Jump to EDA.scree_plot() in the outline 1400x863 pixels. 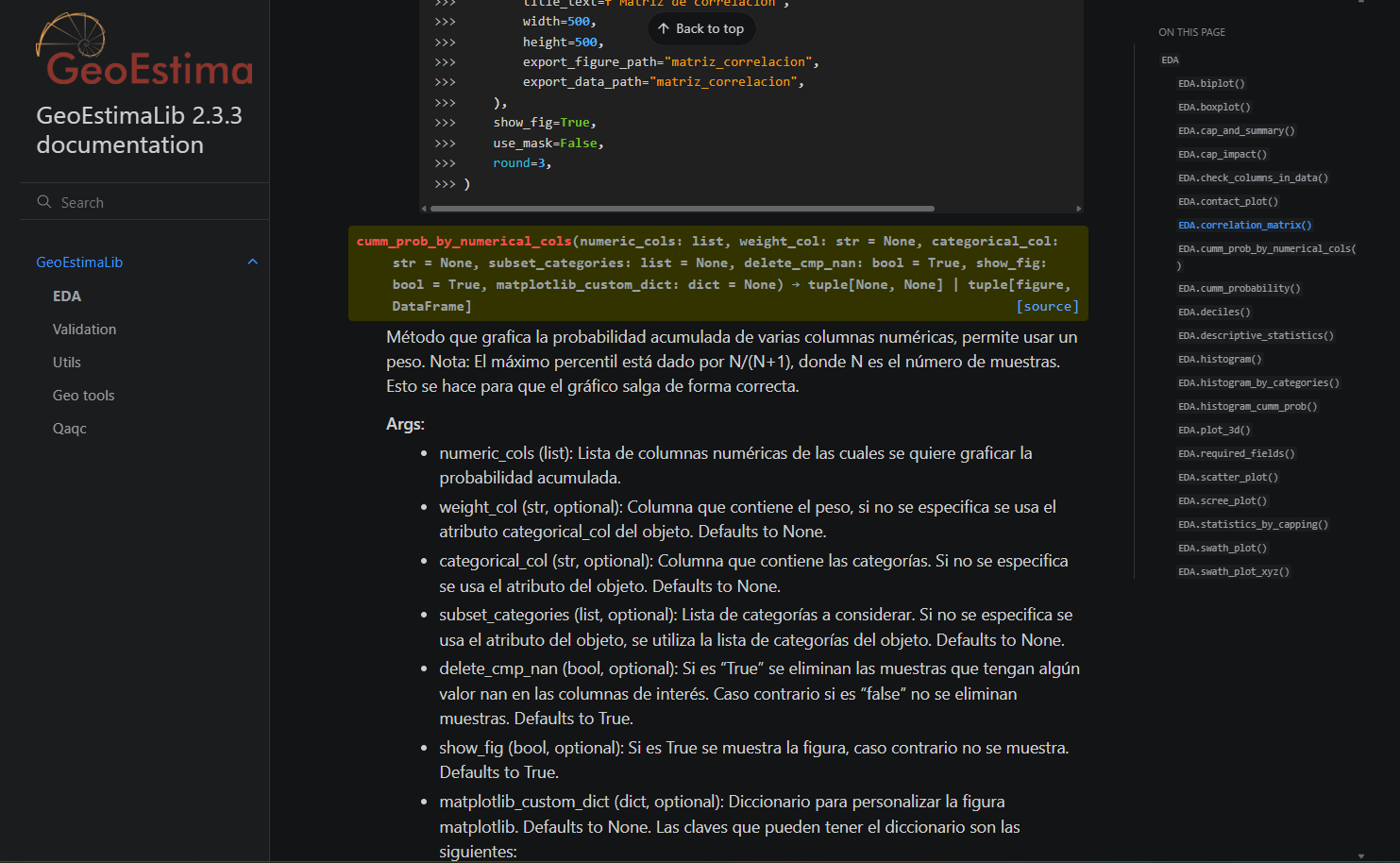(1223, 500)
